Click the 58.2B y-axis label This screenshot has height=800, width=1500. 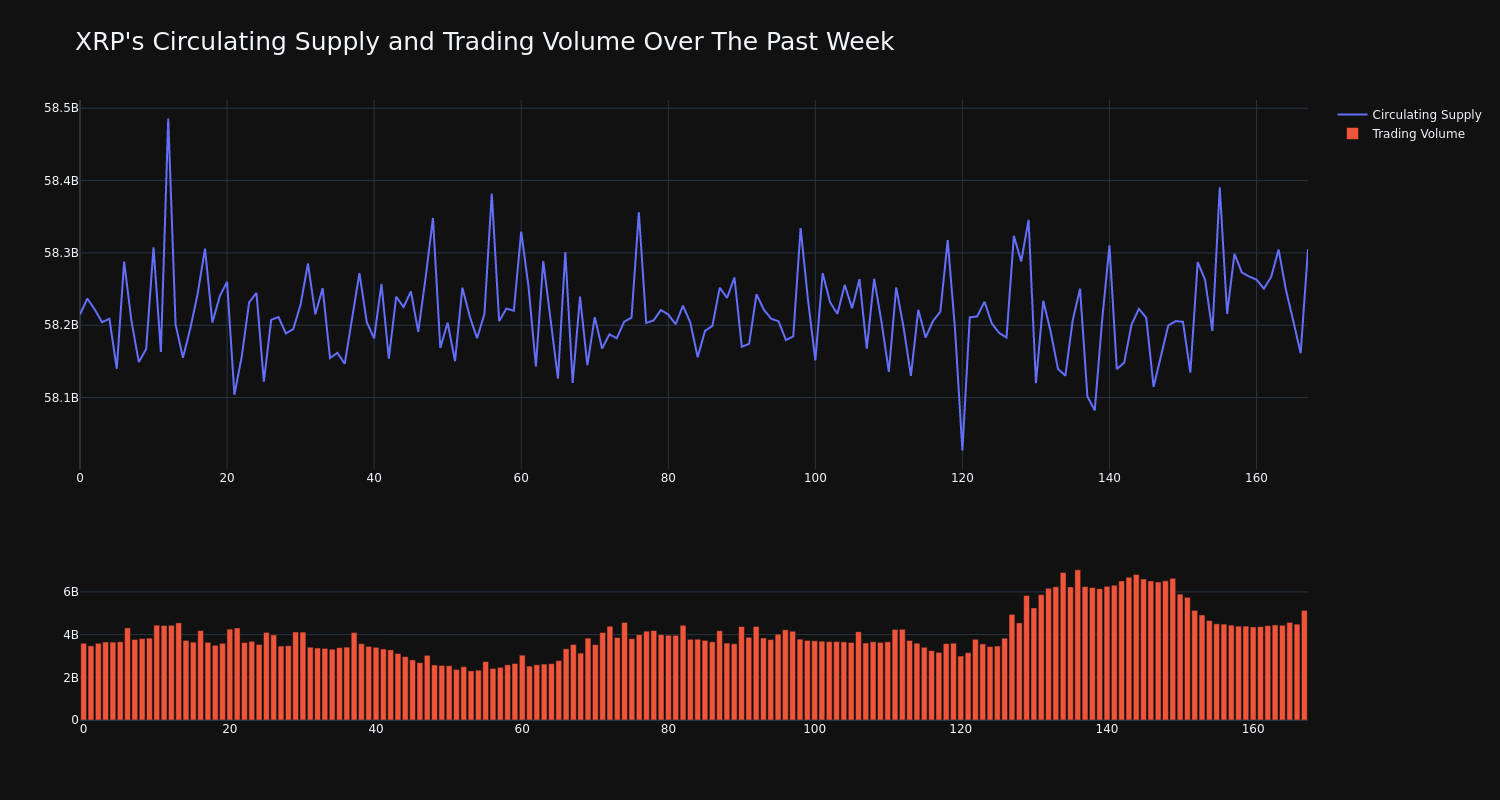pyautogui.click(x=61, y=325)
